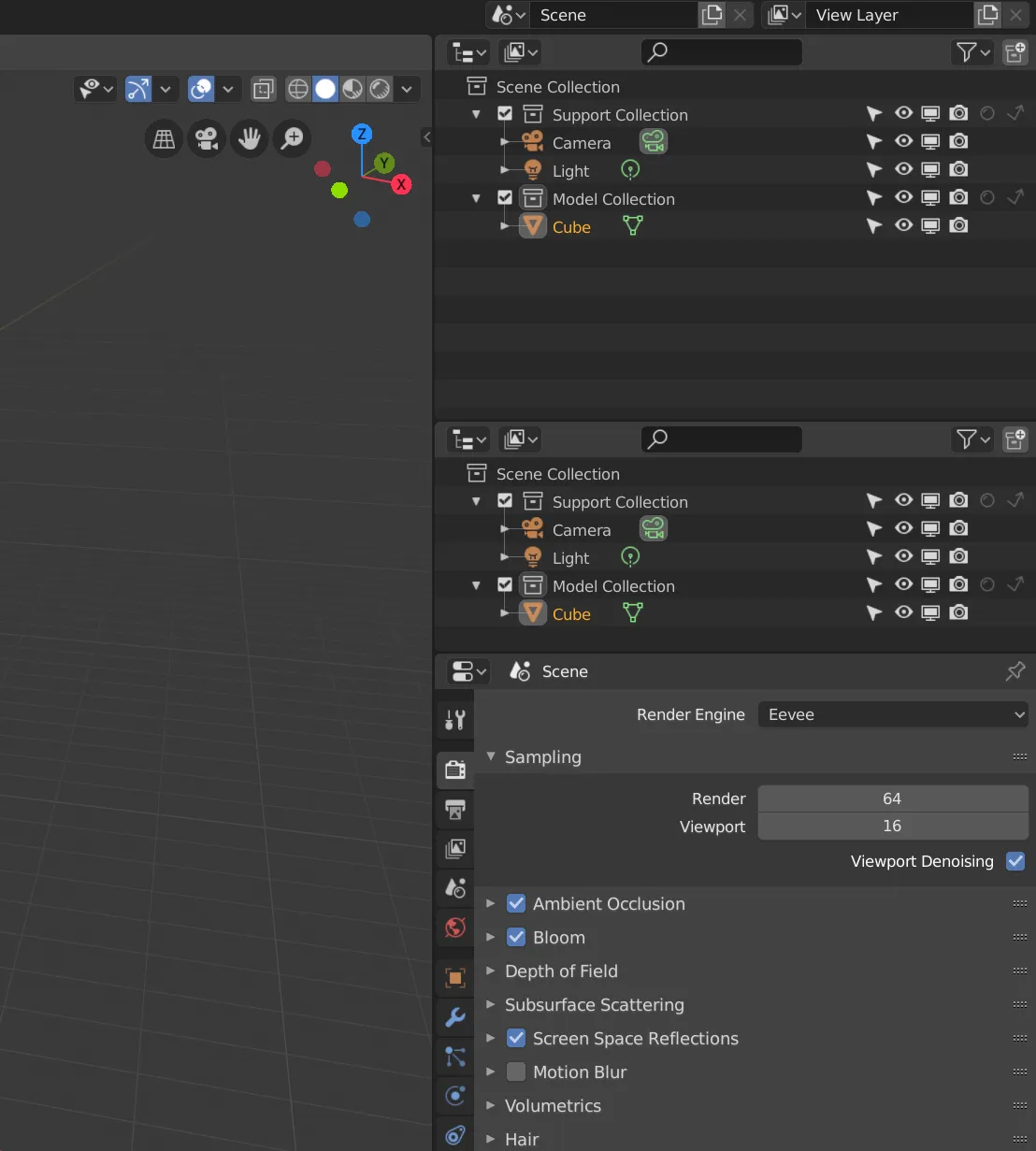Image resolution: width=1036 pixels, height=1151 pixels.
Task: Uncheck Viewport Denoising
Action: pyautogui.click(x=1015, y=861)
